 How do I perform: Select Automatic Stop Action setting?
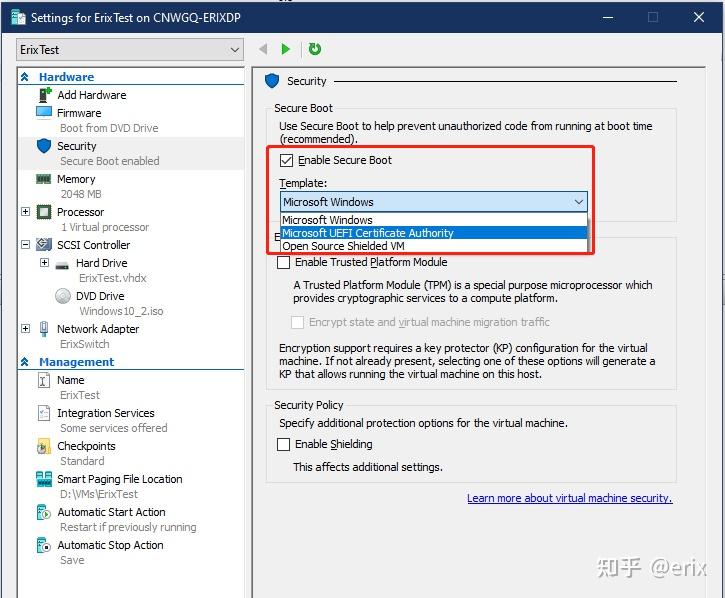pyautogui.click(x=110, y=545)
